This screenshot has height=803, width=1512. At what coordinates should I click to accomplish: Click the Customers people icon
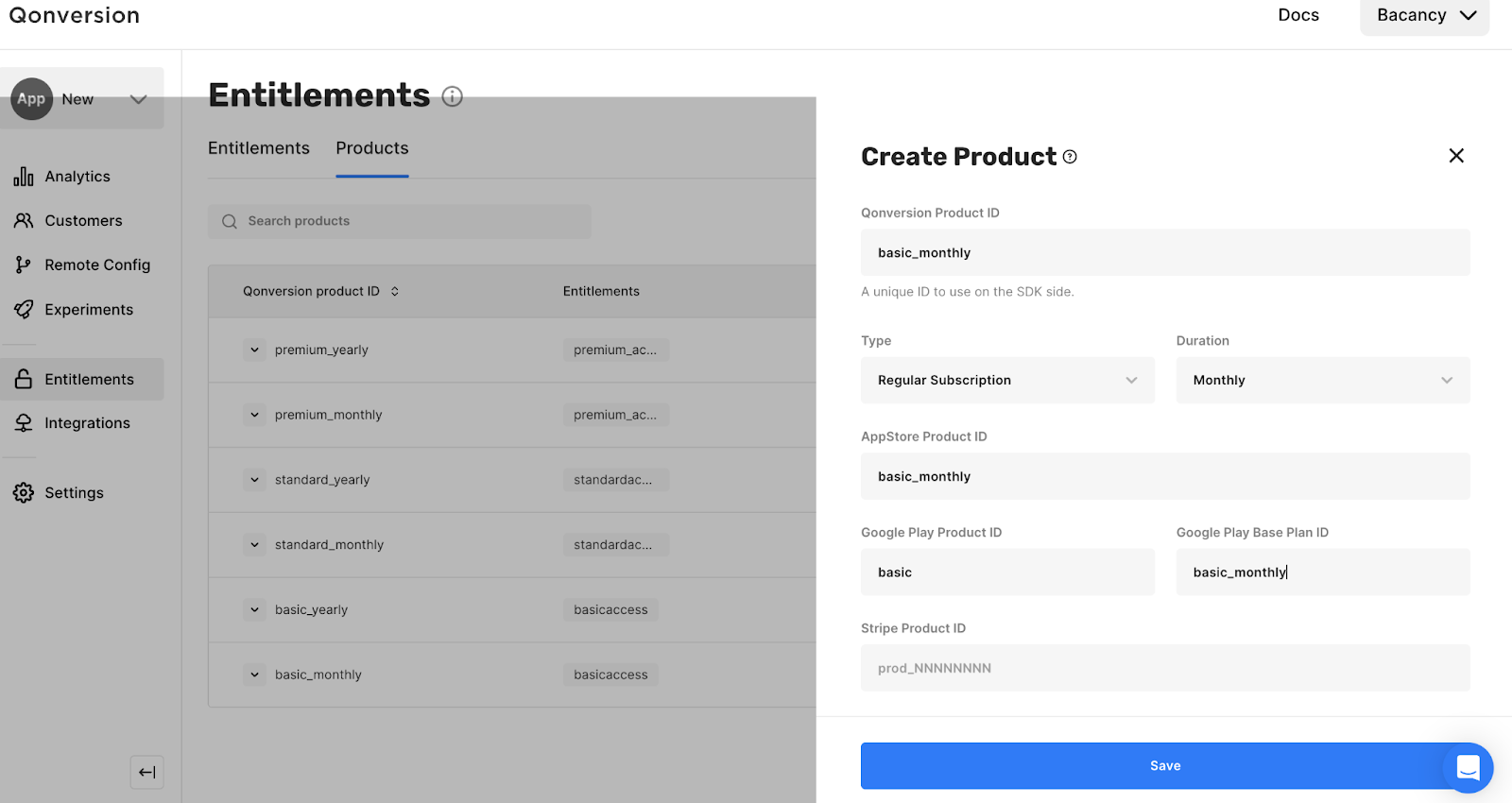[24, 220]
